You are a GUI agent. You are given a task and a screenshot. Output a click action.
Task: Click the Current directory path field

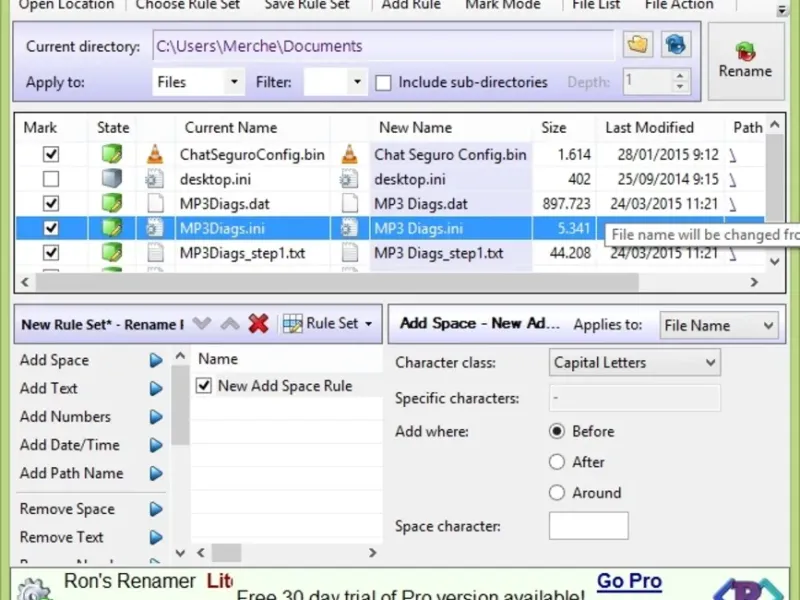click(383, 46)
